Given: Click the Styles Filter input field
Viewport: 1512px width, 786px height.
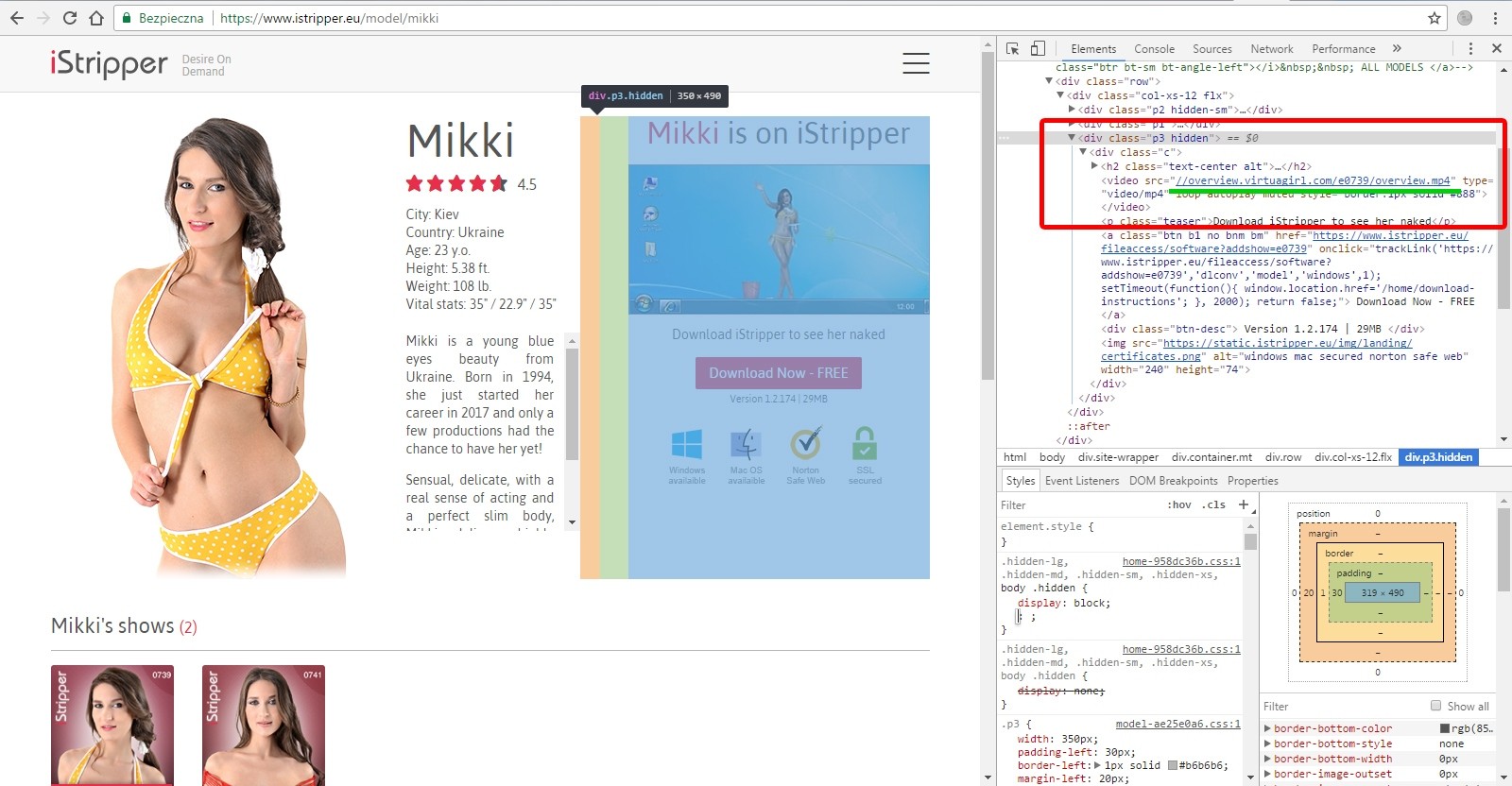Looking at the screenshot, I should click(1077, 504).
